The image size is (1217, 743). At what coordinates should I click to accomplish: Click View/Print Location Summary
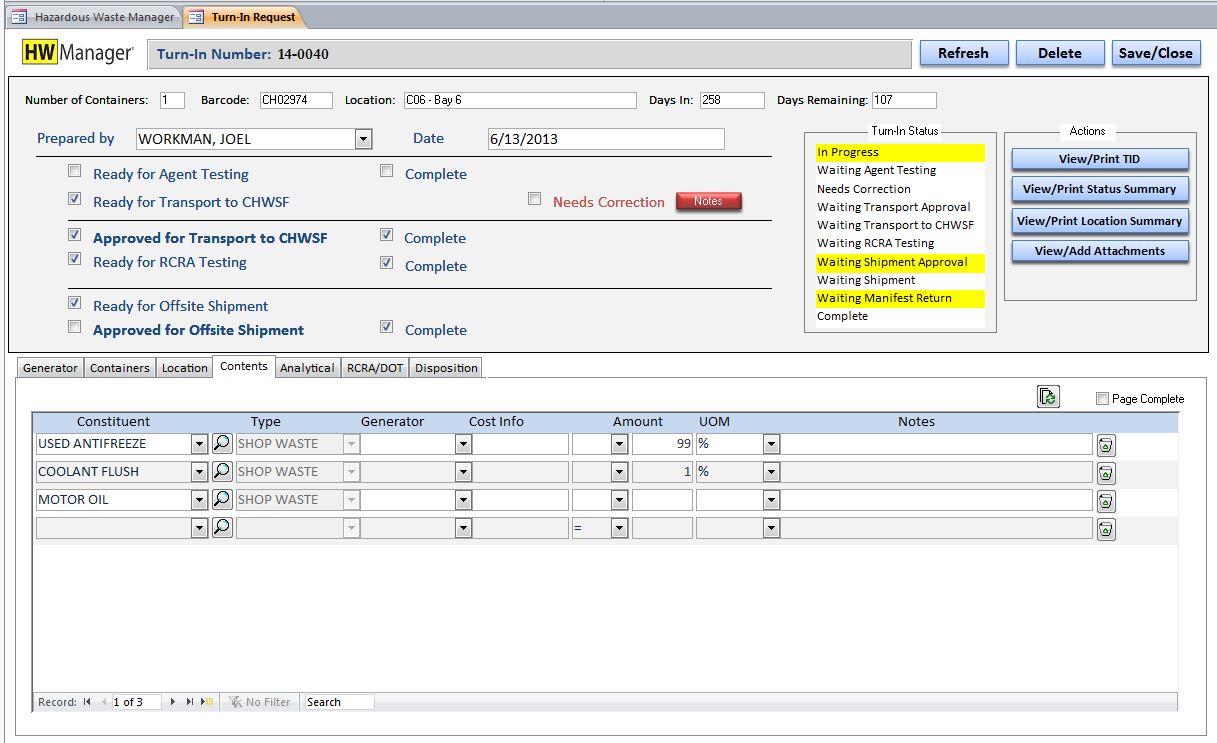[x=1100, y=221]
